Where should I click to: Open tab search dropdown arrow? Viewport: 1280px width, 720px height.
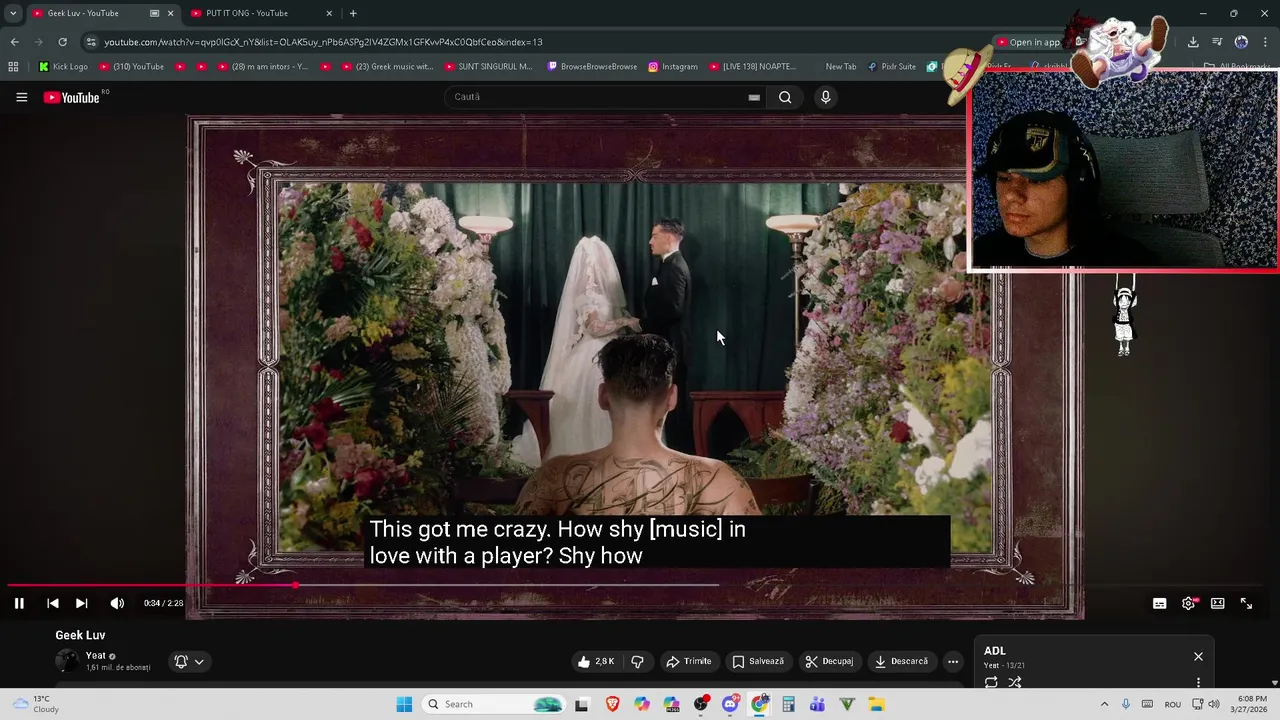pyautogui.click(x=13, y=13)
